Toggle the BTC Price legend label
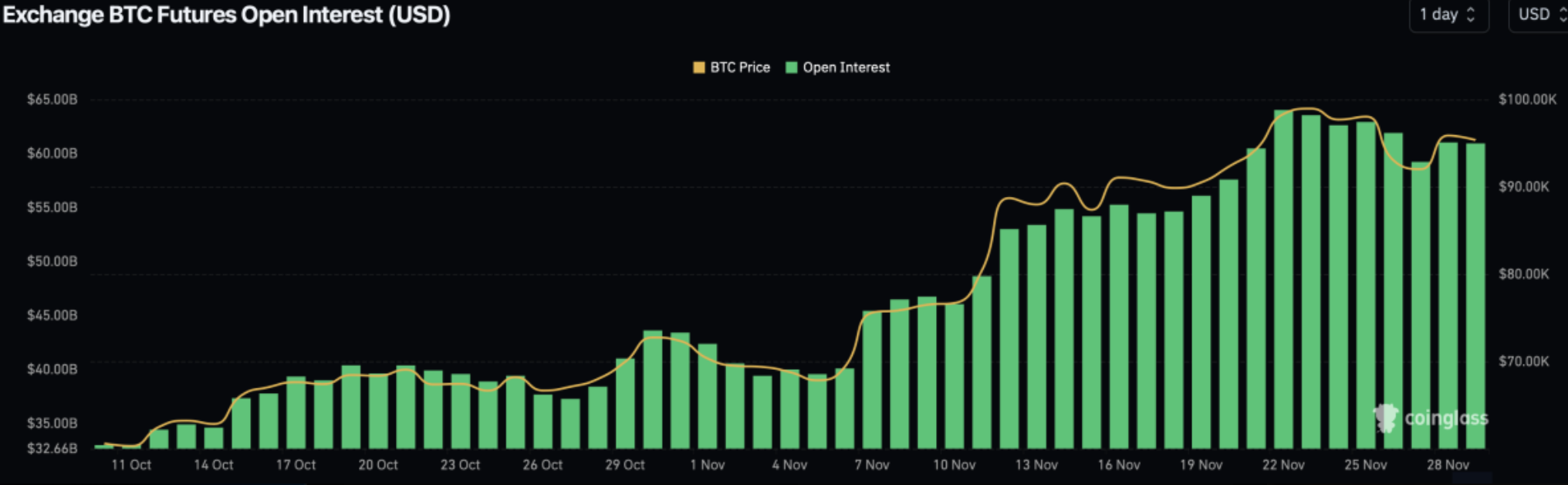1568x485 pixels. tap(739, 68)
